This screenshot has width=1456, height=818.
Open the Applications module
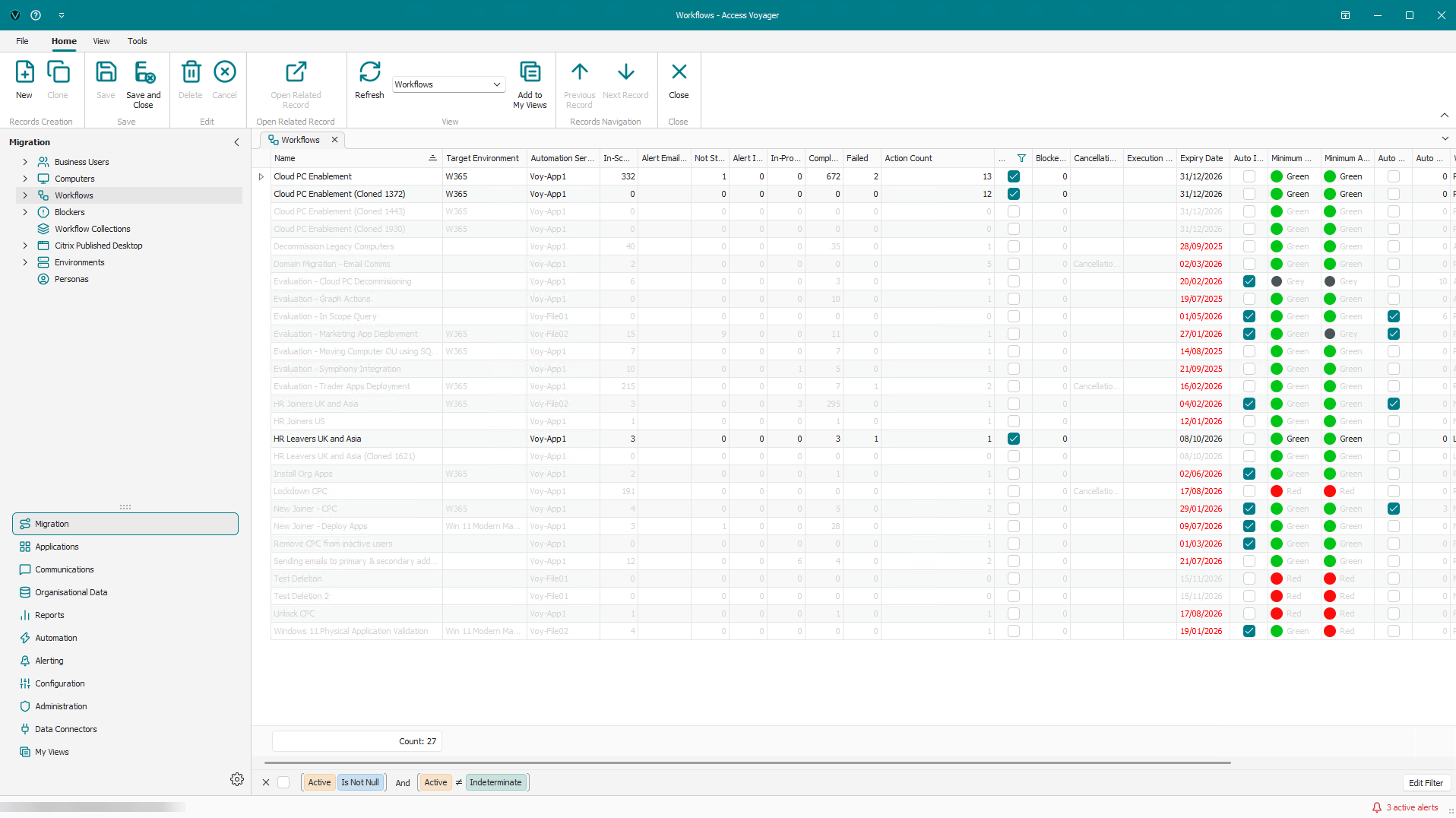click(x=57, y=547)
